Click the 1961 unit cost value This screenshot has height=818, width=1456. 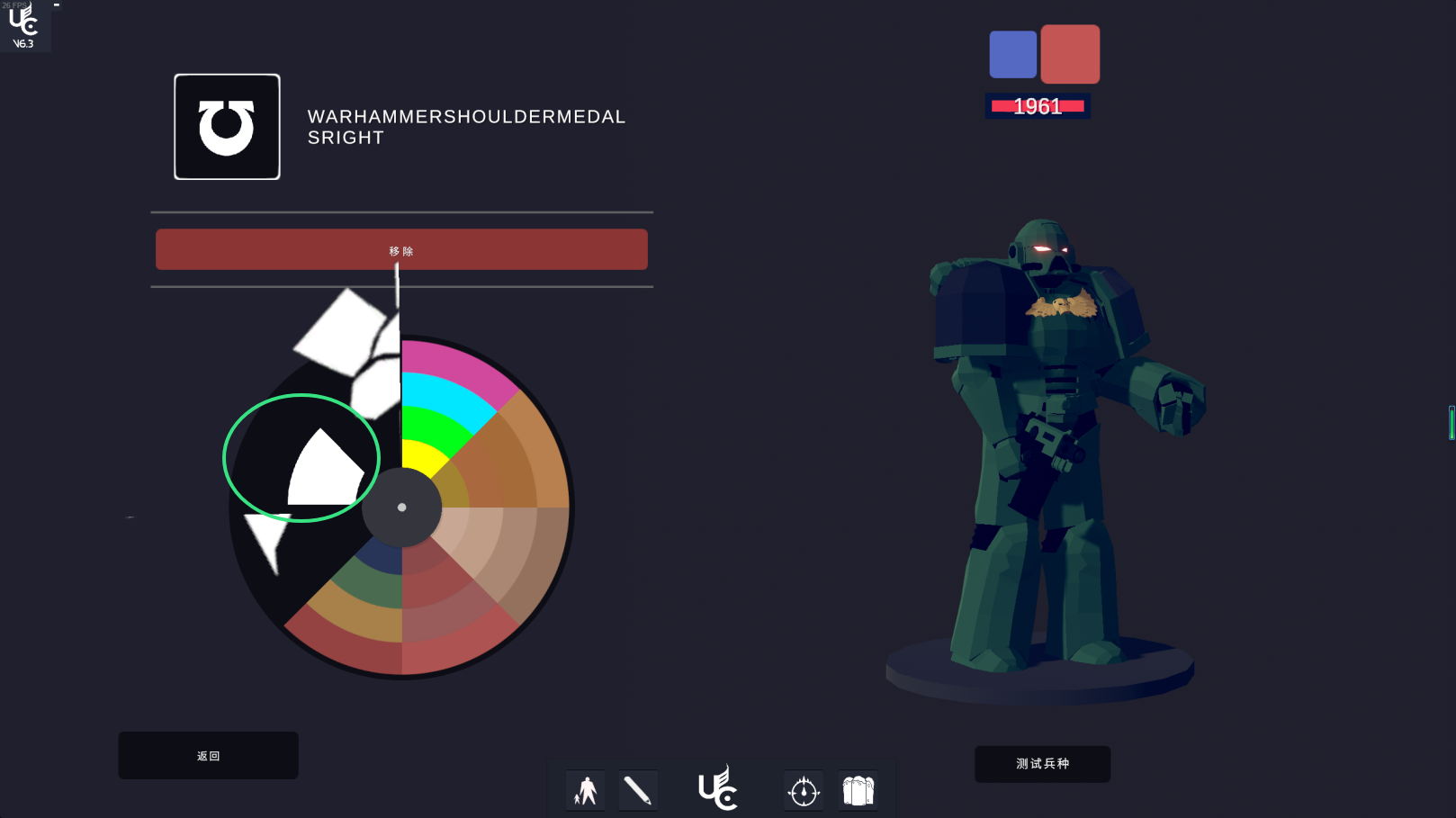point(1038,106)
